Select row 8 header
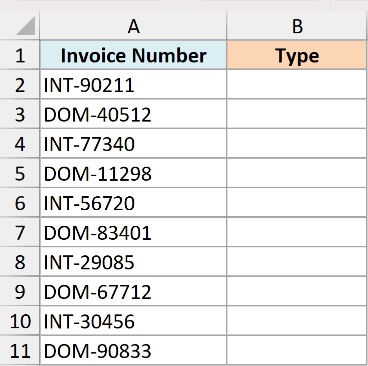This screenshot has height=366, width=368. tap(20, 262)
